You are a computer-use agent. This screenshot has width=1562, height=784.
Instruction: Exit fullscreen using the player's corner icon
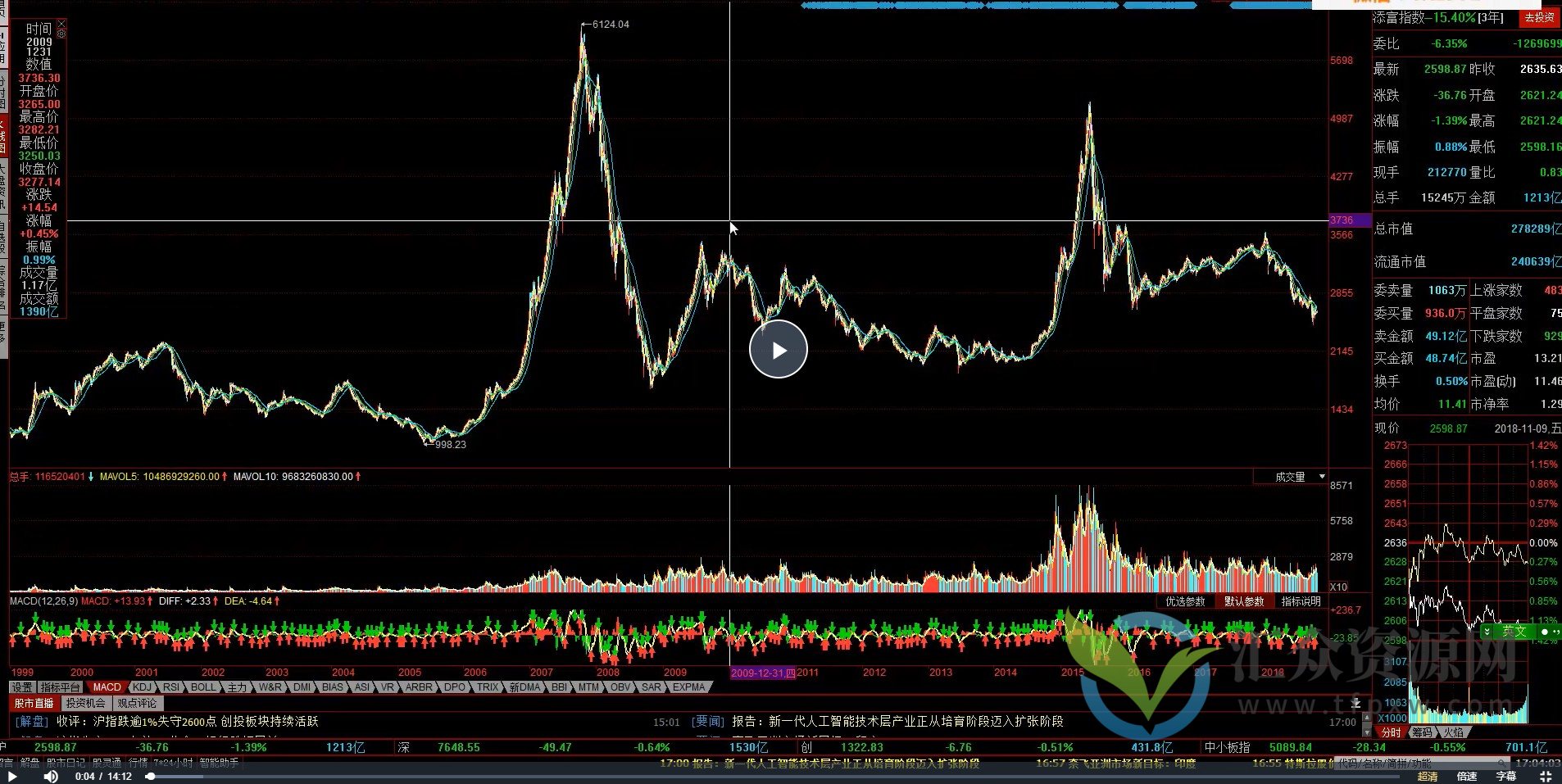(x=1545, y=776)
